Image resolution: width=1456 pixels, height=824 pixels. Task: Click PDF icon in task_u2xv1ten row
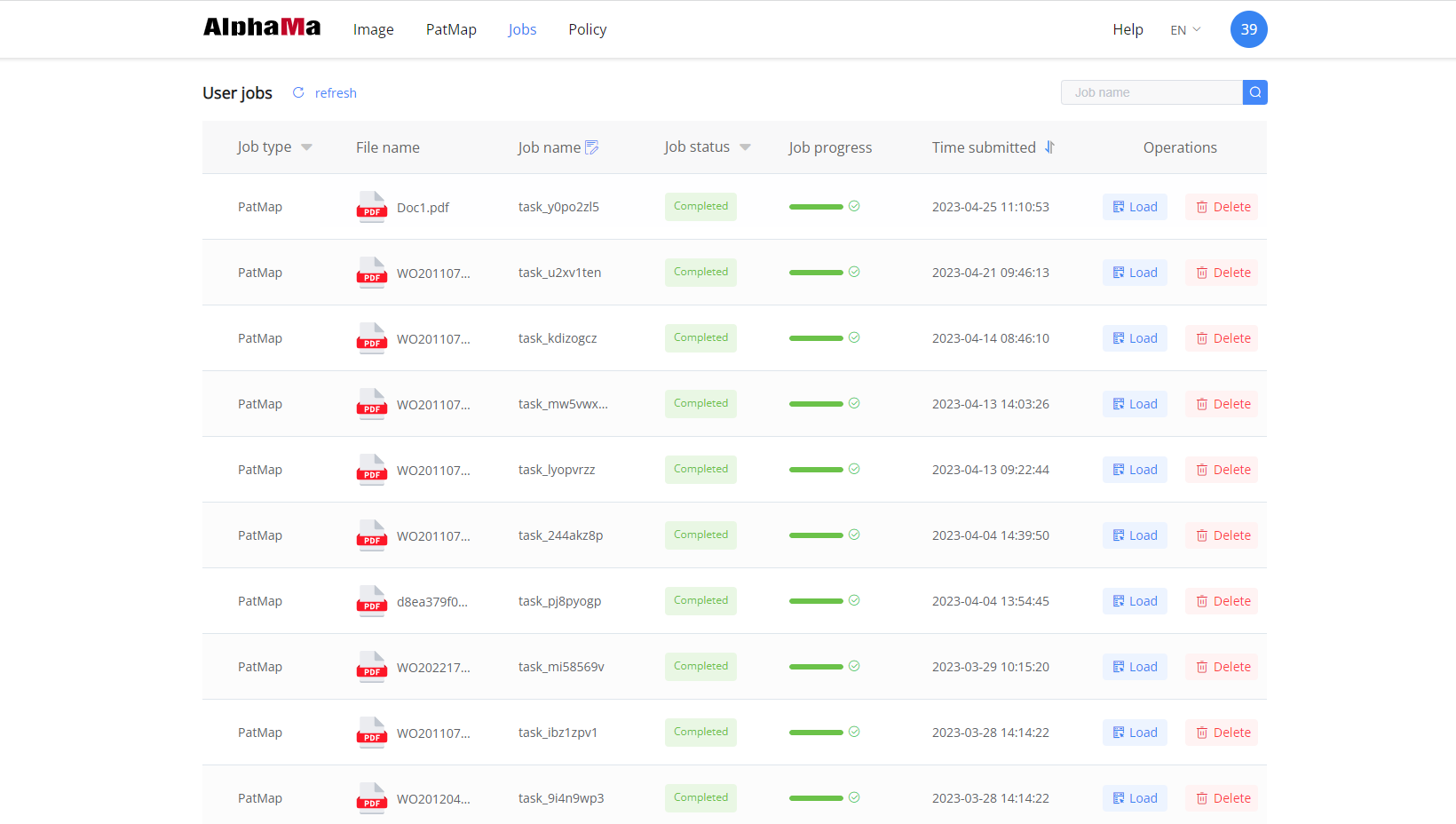(371, 273)
